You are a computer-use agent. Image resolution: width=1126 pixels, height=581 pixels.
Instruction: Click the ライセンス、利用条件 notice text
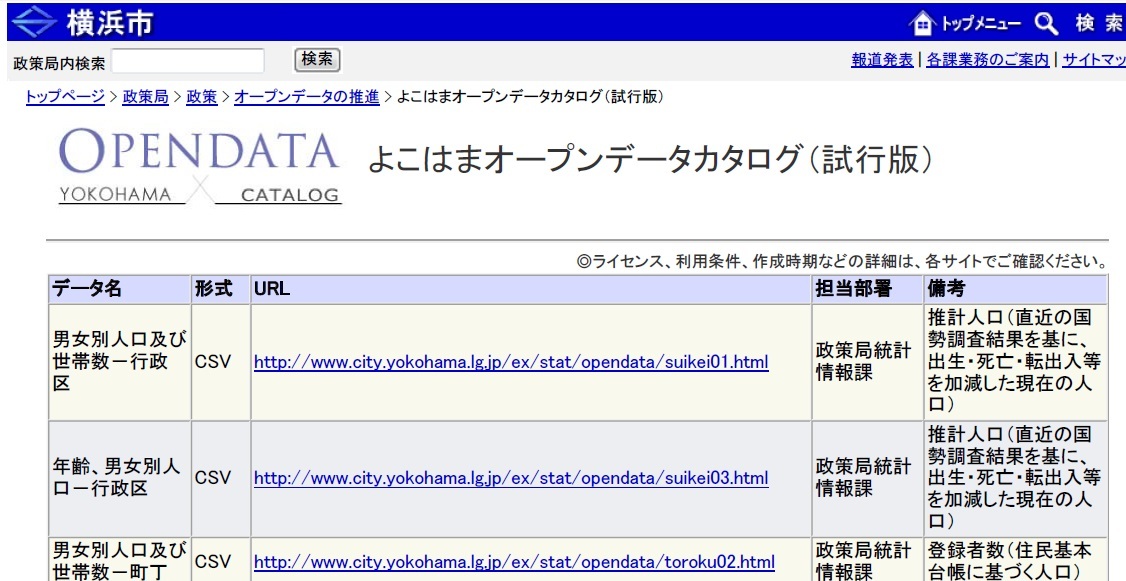pos(842,261)
